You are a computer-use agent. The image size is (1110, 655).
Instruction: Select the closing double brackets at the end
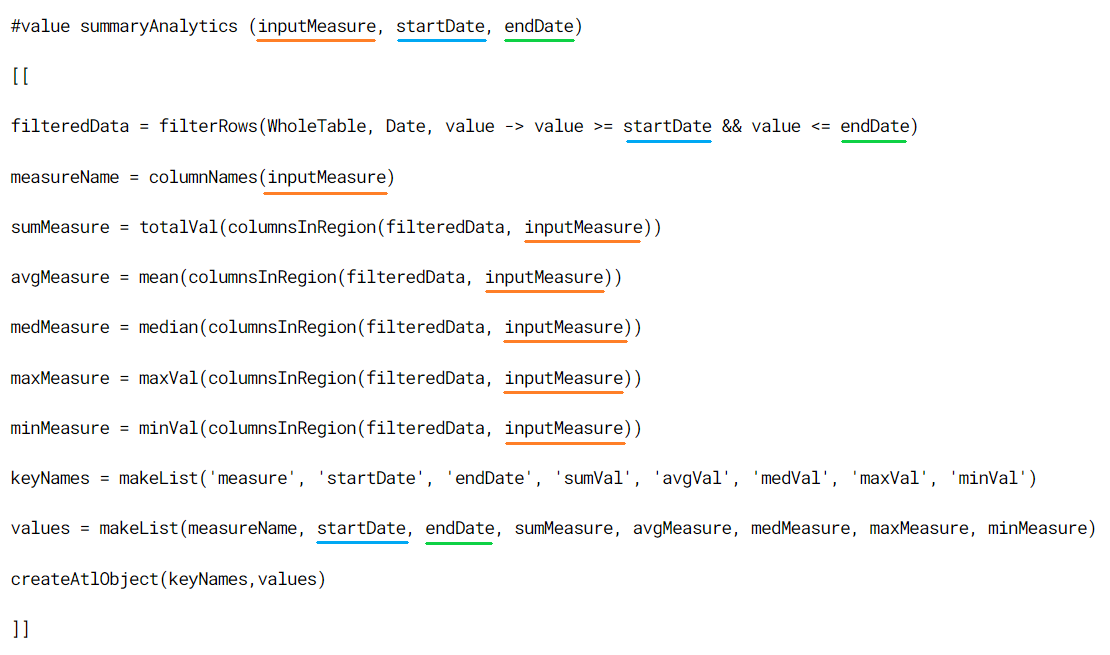click(20, 629)
